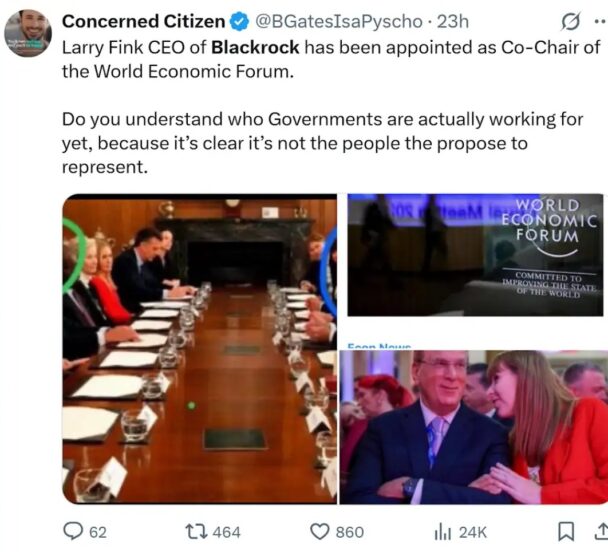
Task: Open Concerned Citizen profile avatar
Action: point(28,33)
